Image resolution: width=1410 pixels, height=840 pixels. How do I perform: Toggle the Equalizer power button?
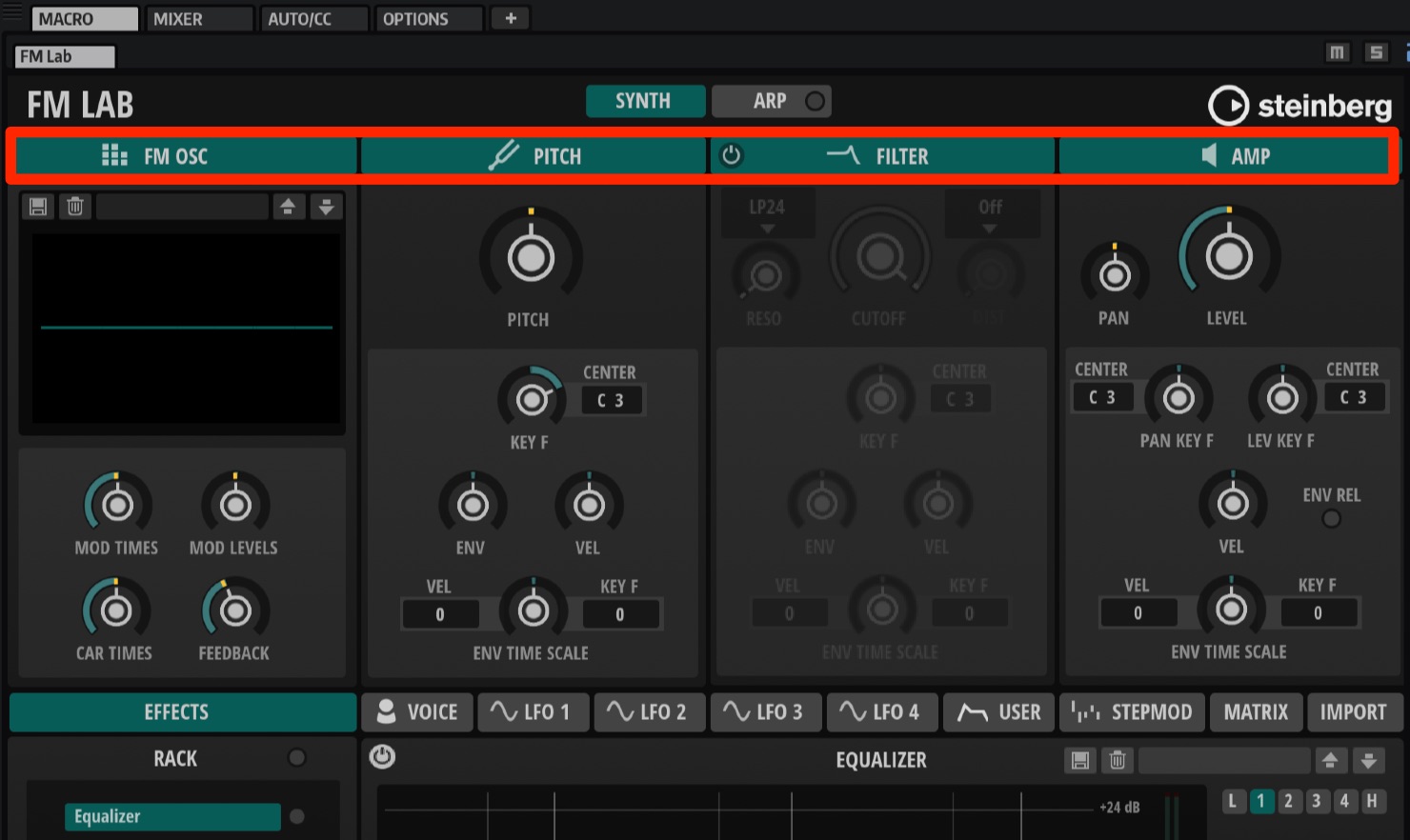coord(382,756)
